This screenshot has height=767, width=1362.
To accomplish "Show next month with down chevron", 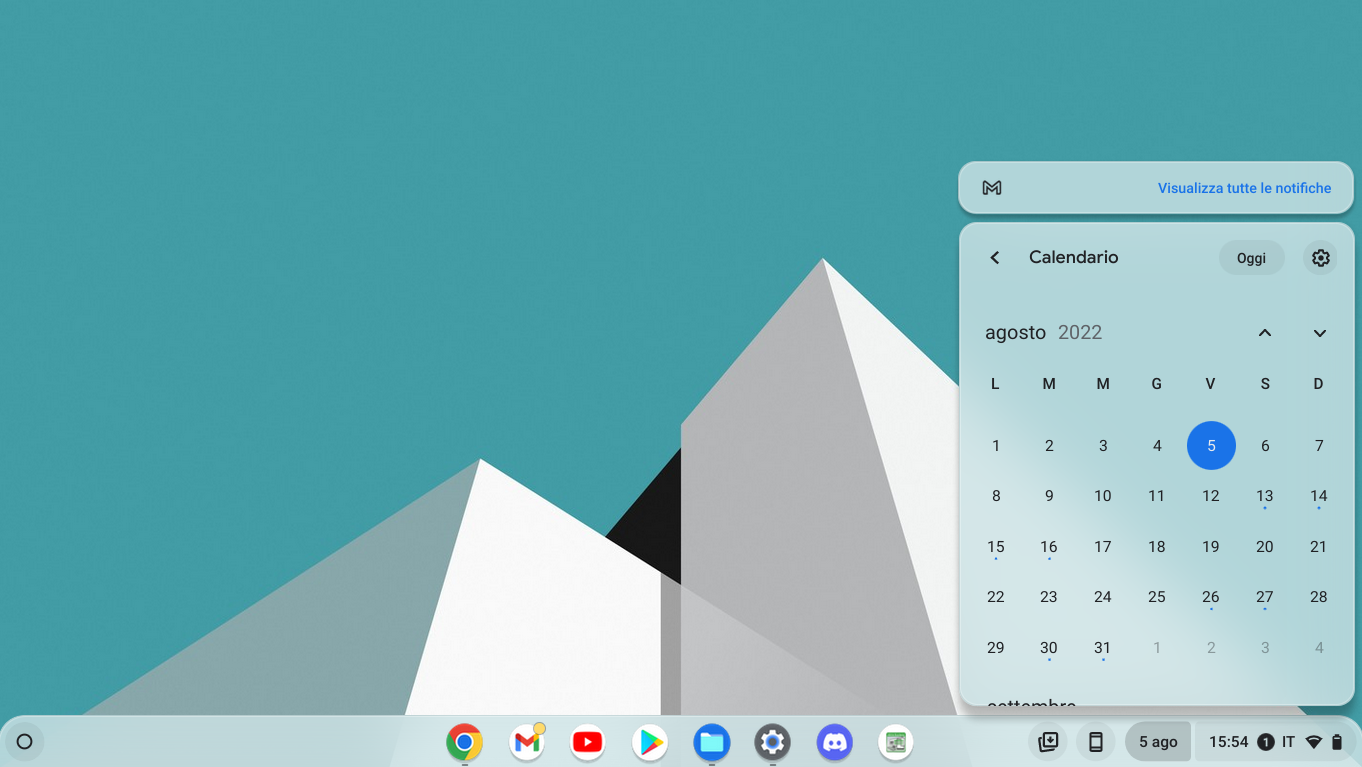I will coord(1319,333).
